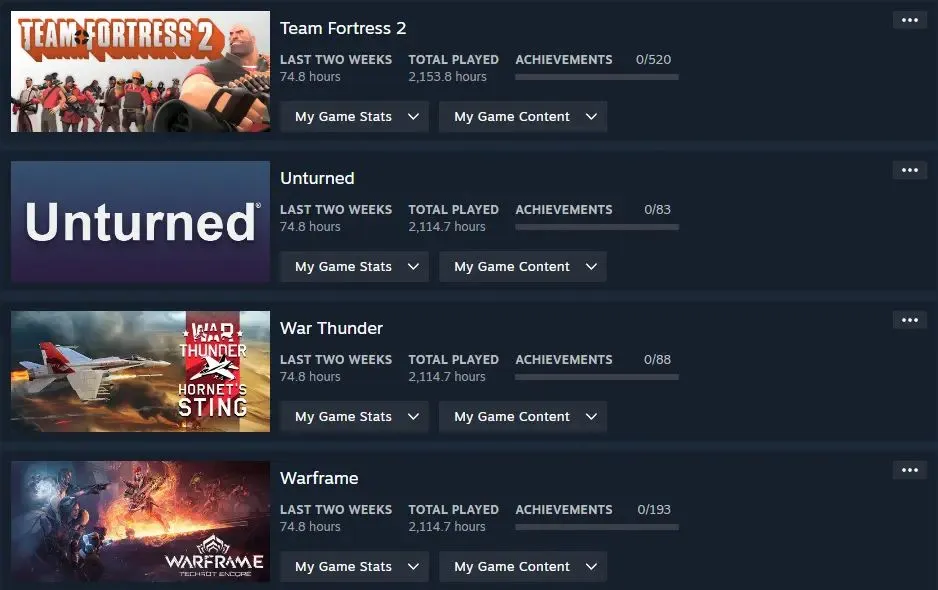
Task: Click the Team Fortress 2 banner image
Action: pyautogui.click(x=141, y=71)
